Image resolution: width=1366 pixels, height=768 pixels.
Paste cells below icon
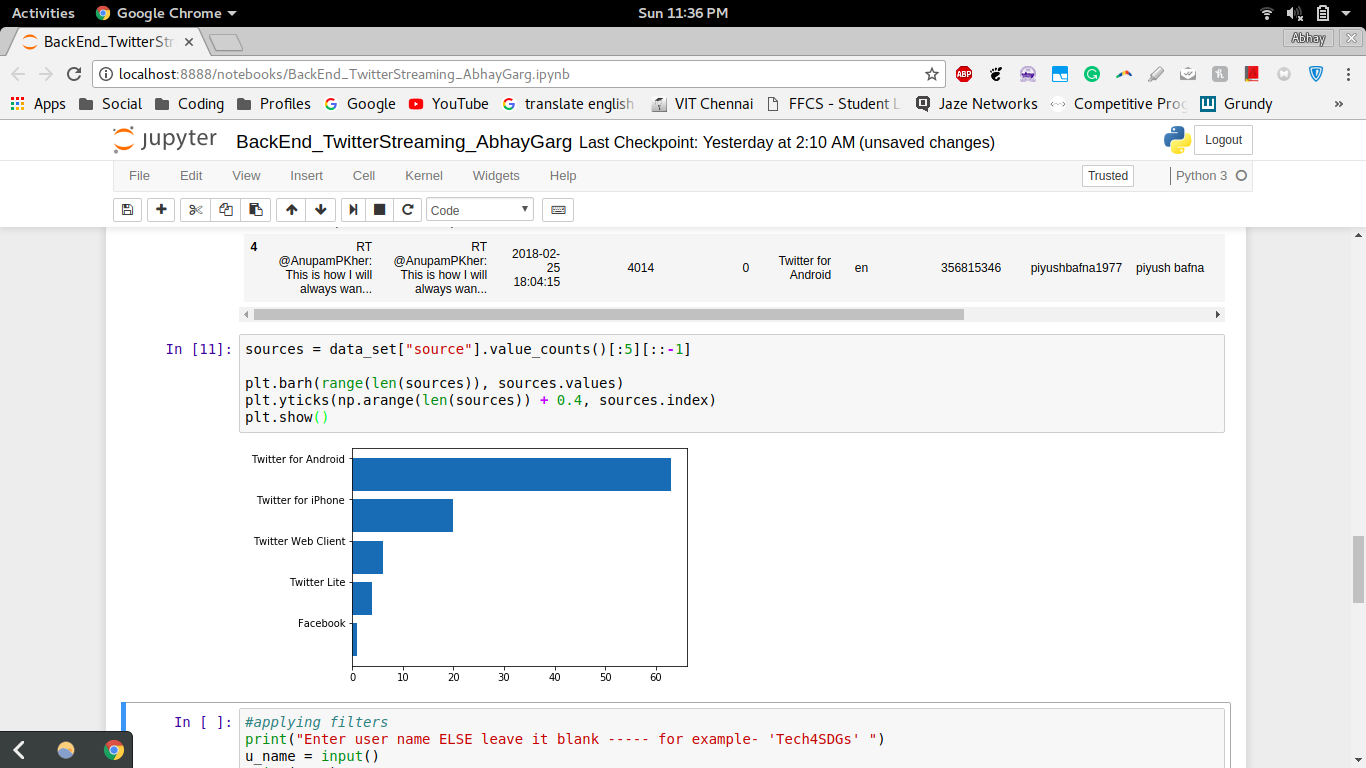256,210
